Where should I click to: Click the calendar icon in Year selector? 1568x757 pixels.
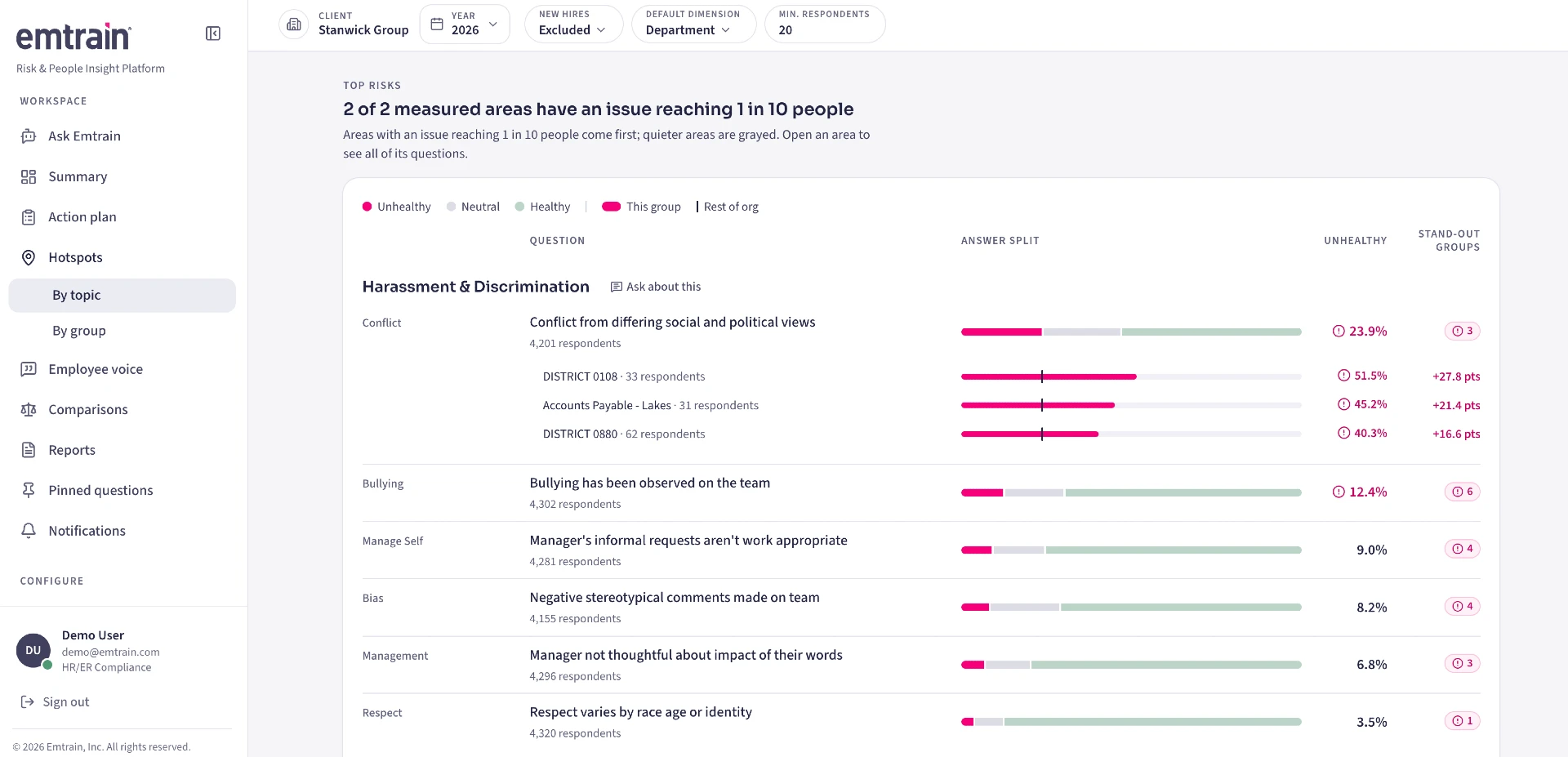pos(437,24)
